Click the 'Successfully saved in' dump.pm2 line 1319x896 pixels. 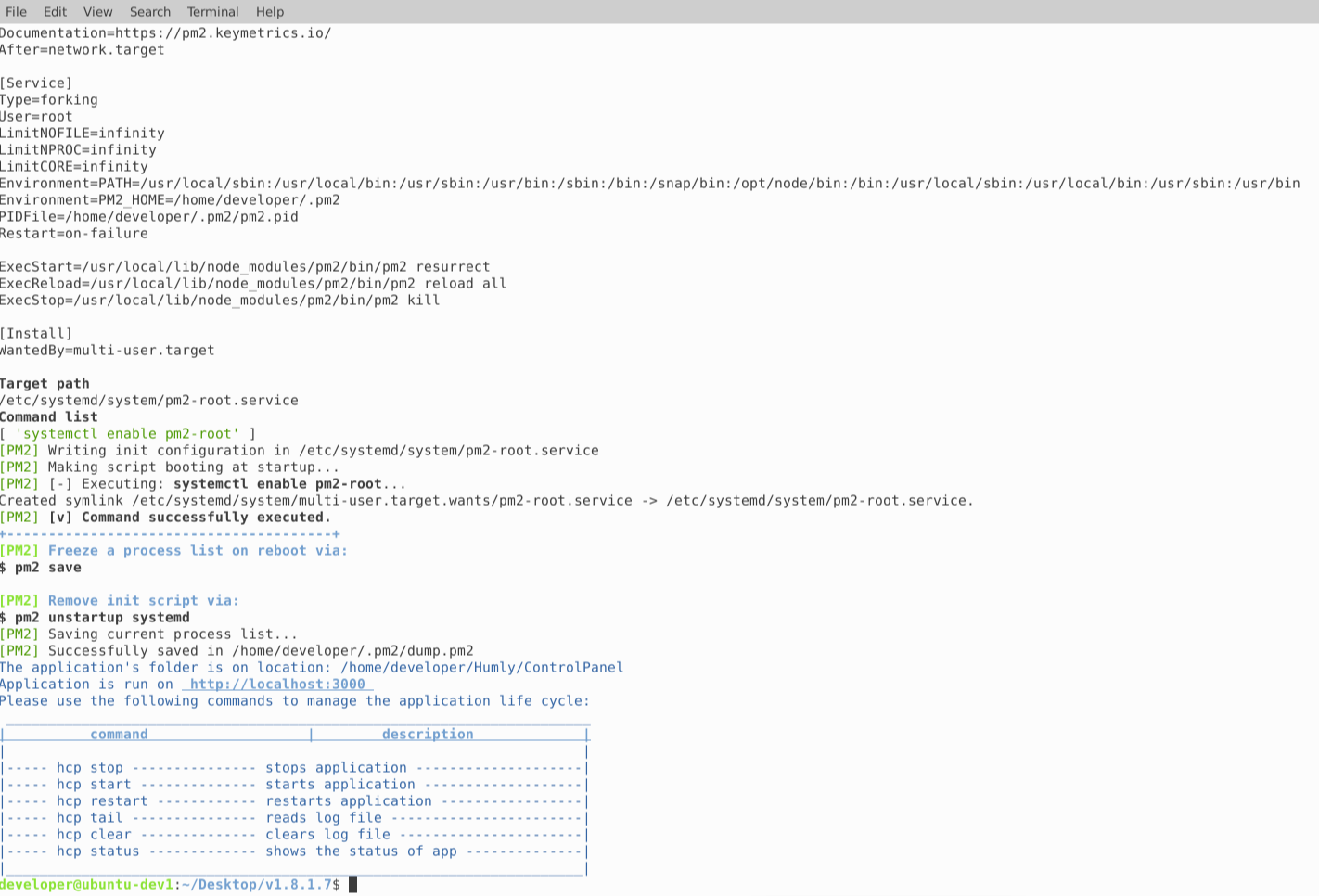point(237,651)
